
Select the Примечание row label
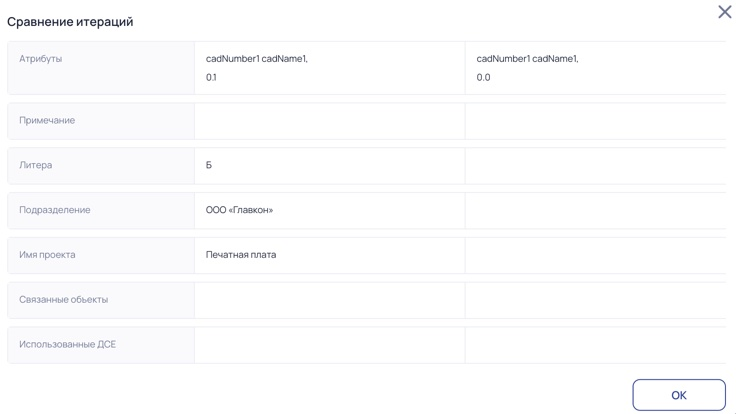pos(47,120)
